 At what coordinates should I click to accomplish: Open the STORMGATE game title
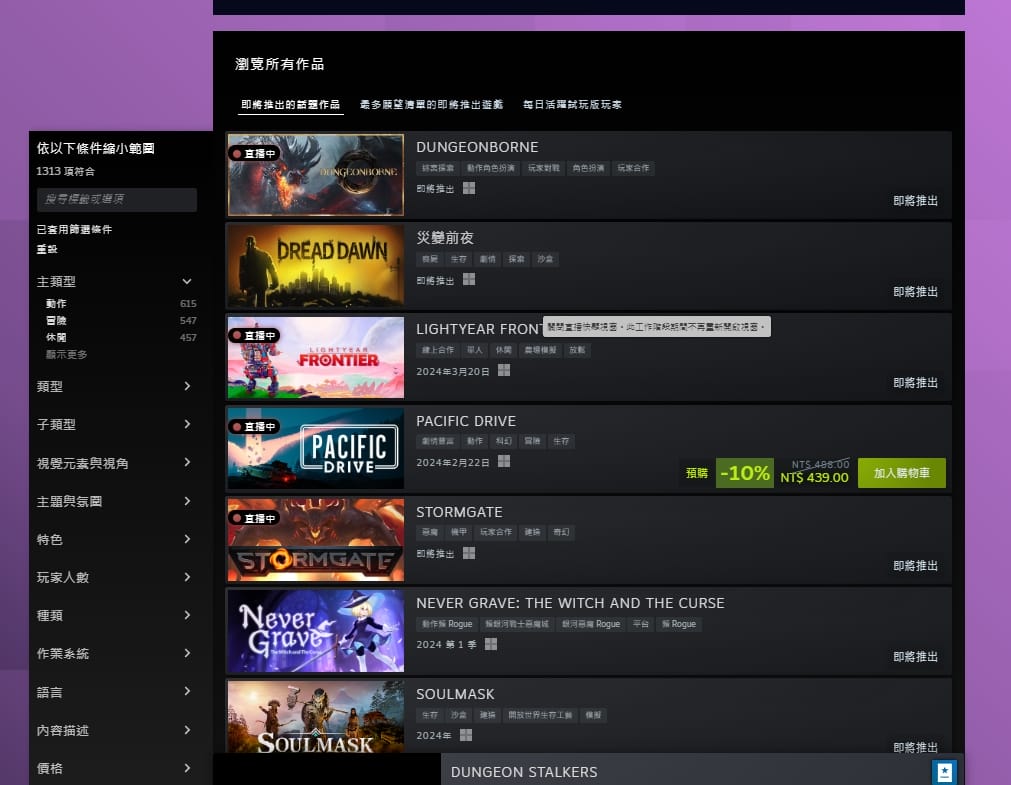click(459, 512)
